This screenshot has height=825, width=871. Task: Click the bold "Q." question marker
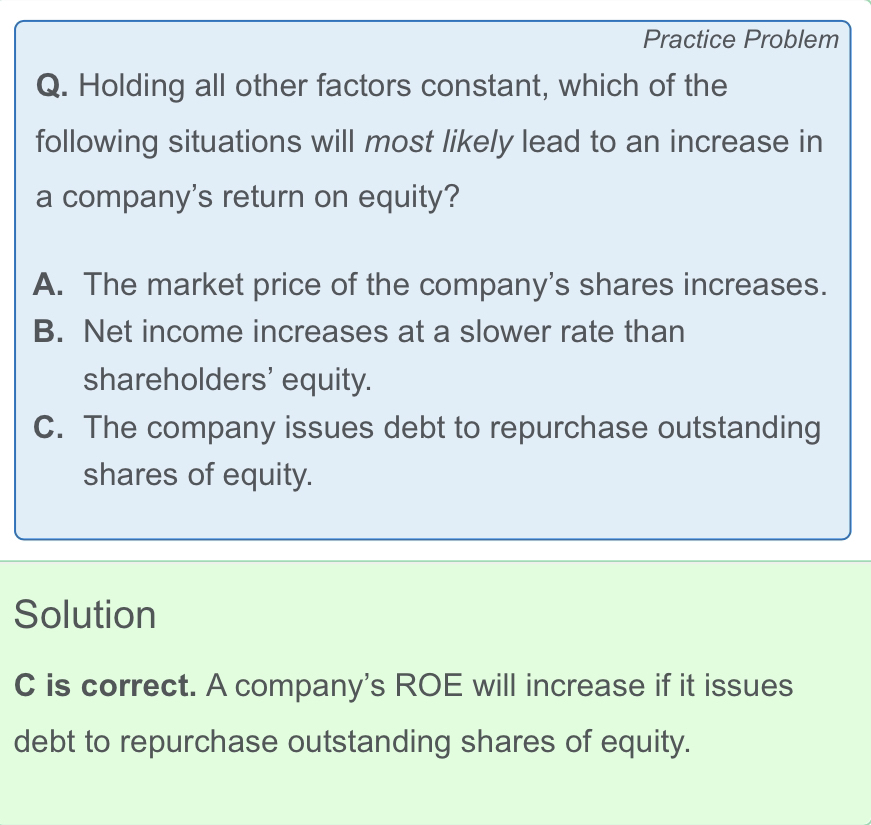[x=52, y=87]
